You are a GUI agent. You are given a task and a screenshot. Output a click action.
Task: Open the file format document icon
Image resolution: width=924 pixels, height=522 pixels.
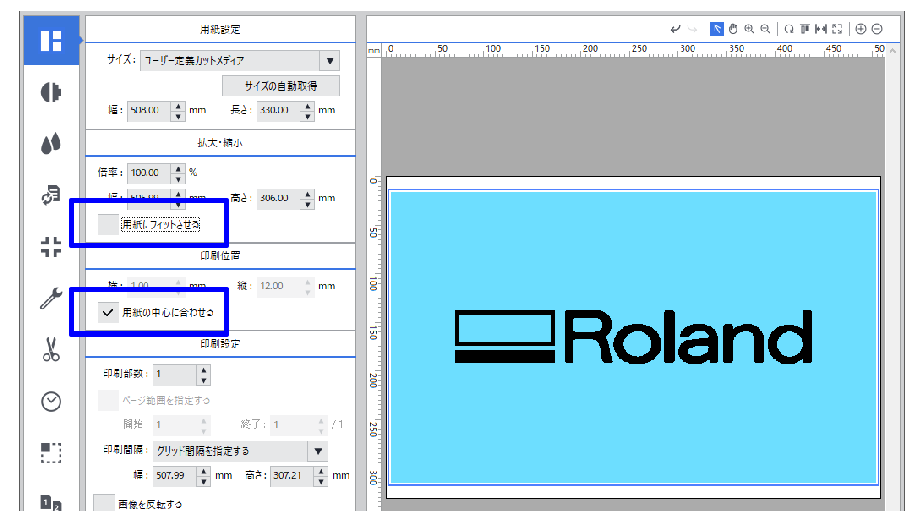coord(51,194)
